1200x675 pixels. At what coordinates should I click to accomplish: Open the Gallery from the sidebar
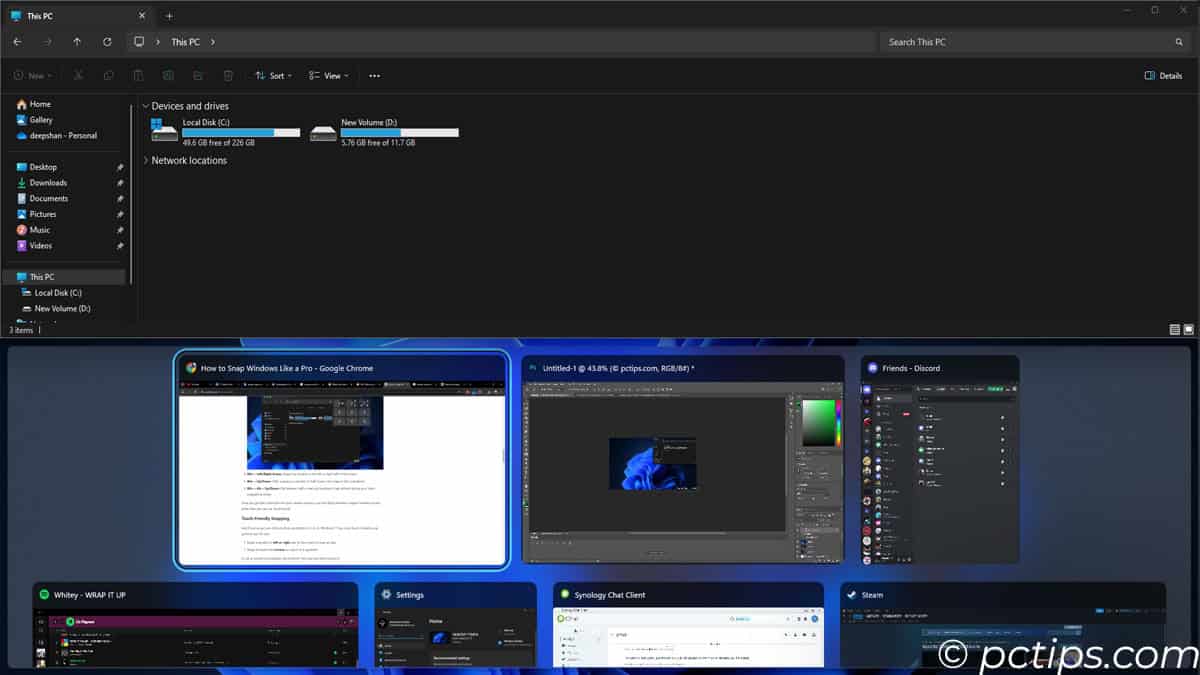pos(42,119)
